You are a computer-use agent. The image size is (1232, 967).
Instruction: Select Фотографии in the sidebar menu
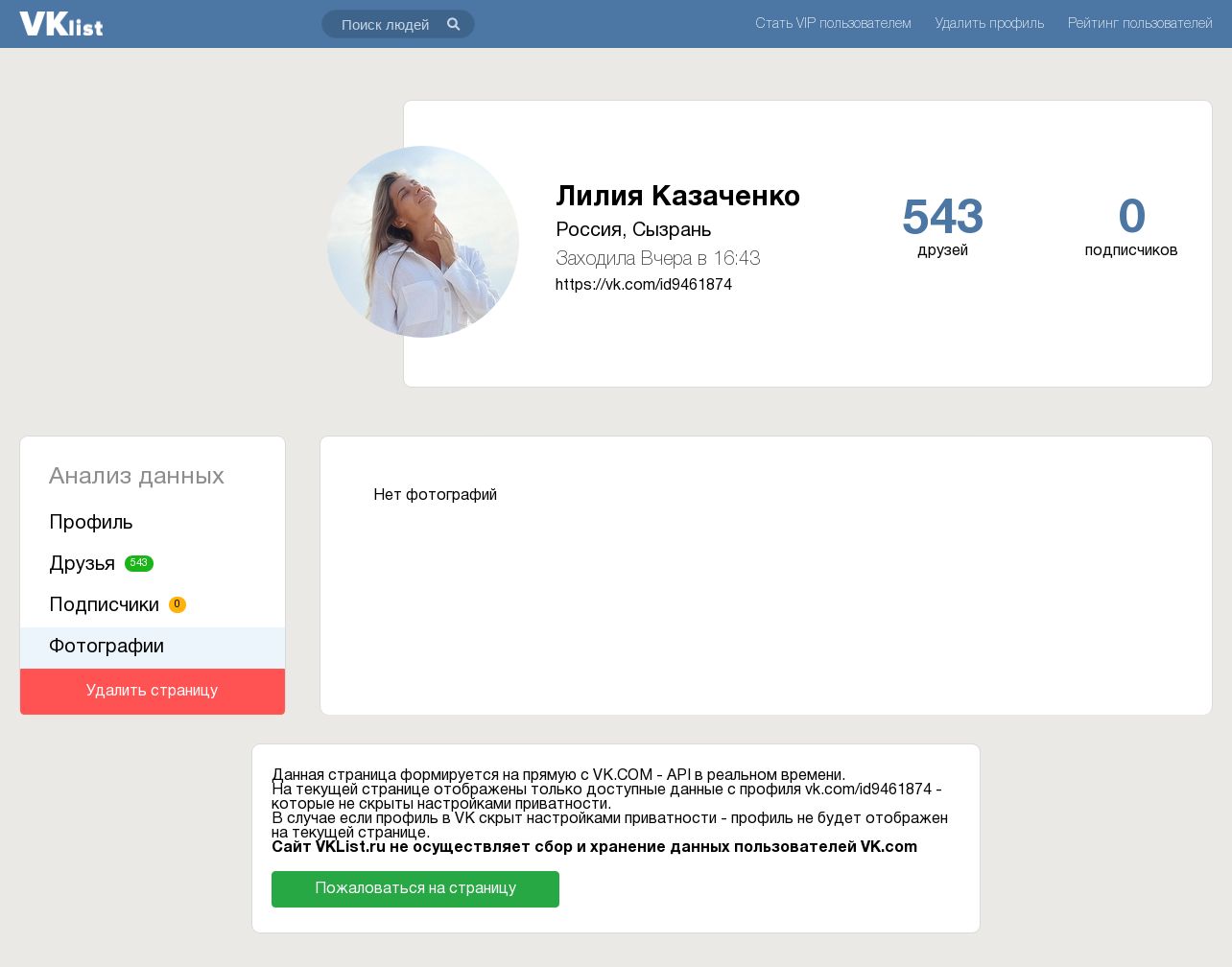153,647
